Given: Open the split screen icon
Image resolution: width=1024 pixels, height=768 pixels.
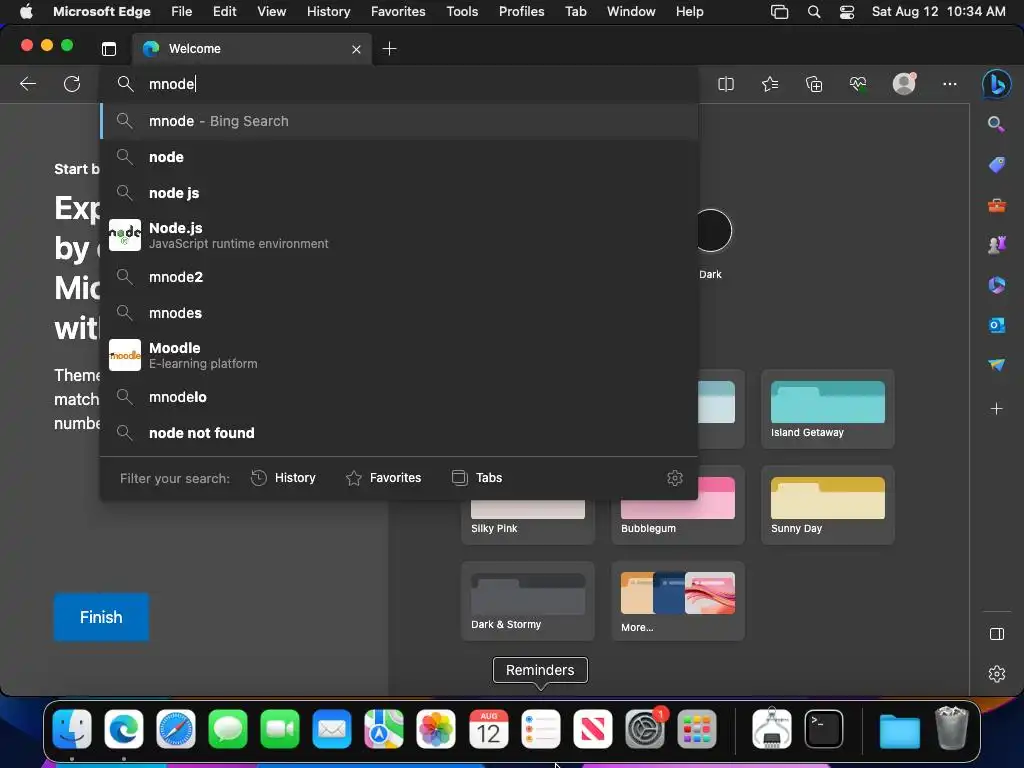Looking at the screenshot, I should [x=726, y=84].
